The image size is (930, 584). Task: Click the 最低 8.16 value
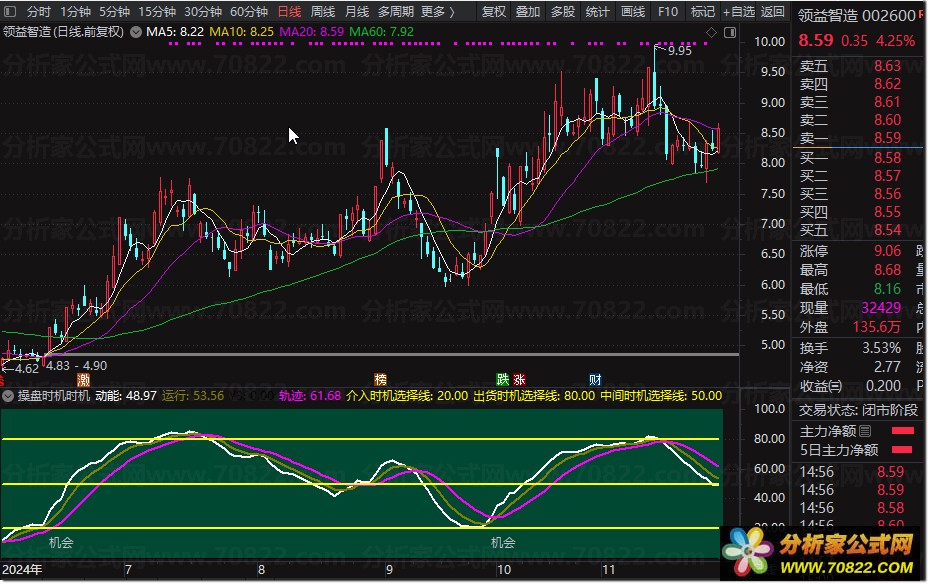pyautogui.click(x=887, y=289)
